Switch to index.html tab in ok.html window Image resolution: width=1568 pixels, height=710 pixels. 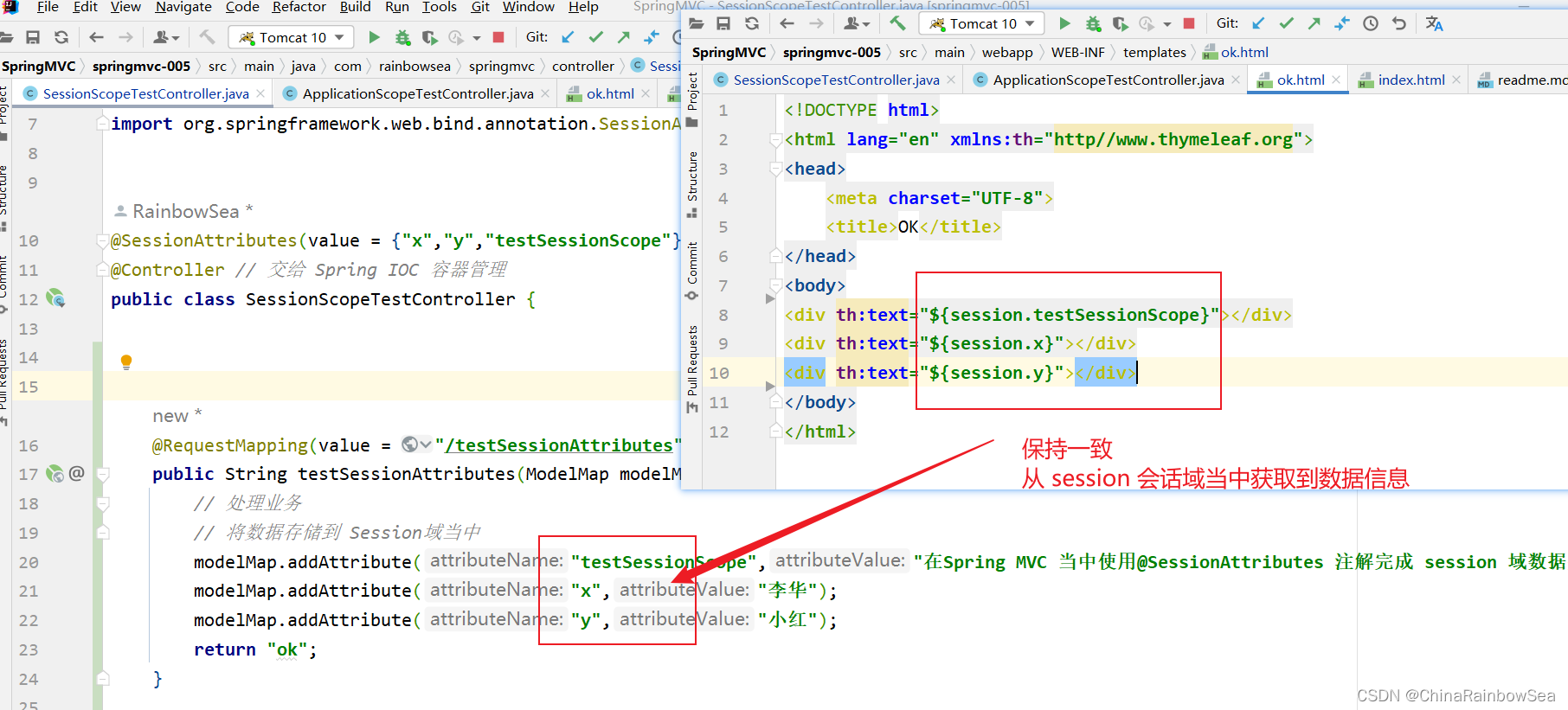[1411, 80]
